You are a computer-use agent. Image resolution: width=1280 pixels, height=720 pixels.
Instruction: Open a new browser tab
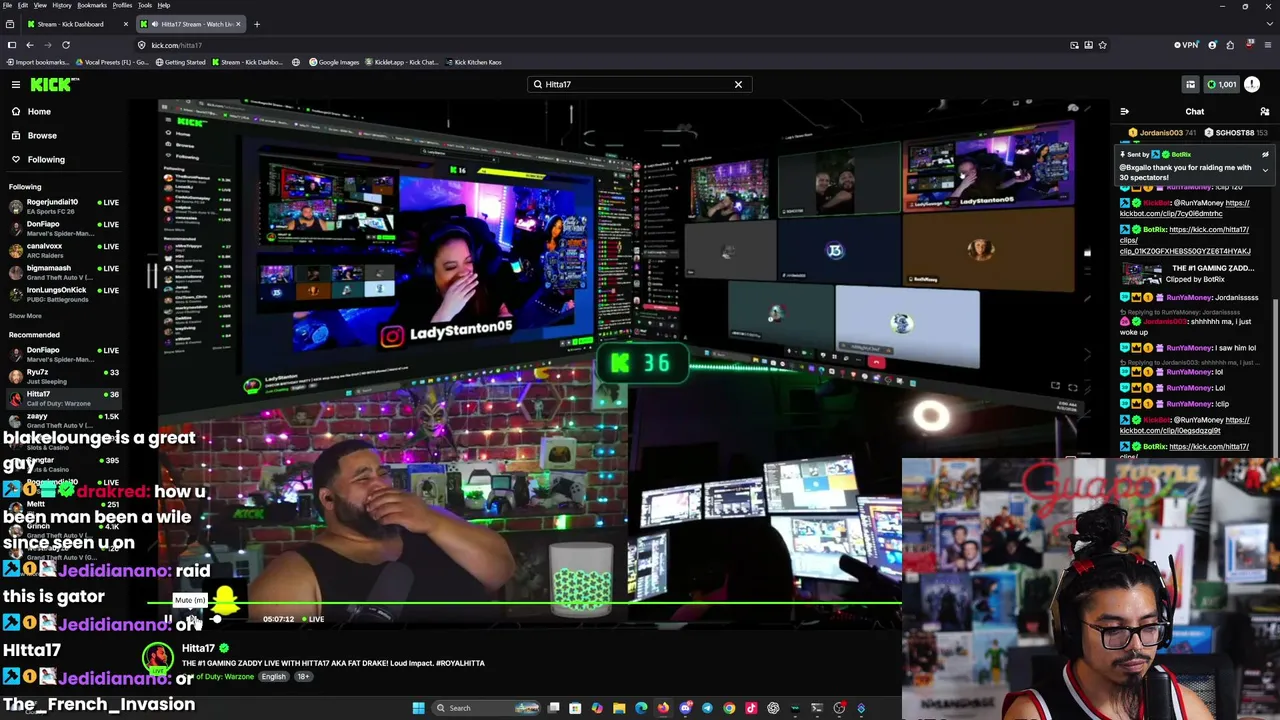point(257,24)
